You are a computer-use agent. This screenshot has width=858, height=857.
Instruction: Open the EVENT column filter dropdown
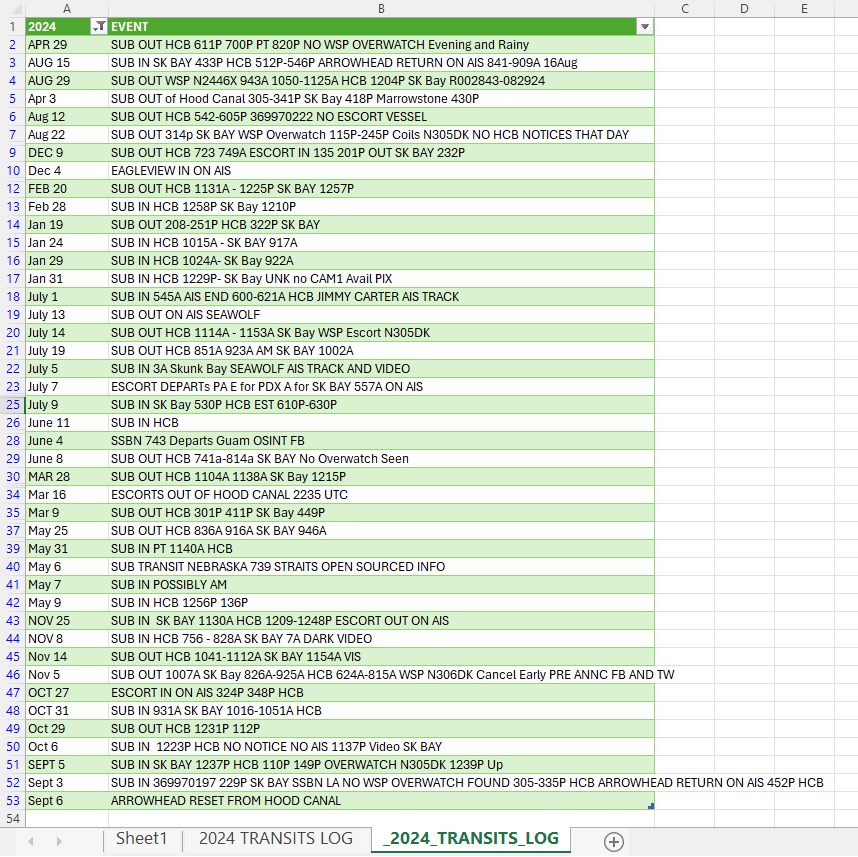(x=645, y=27)
